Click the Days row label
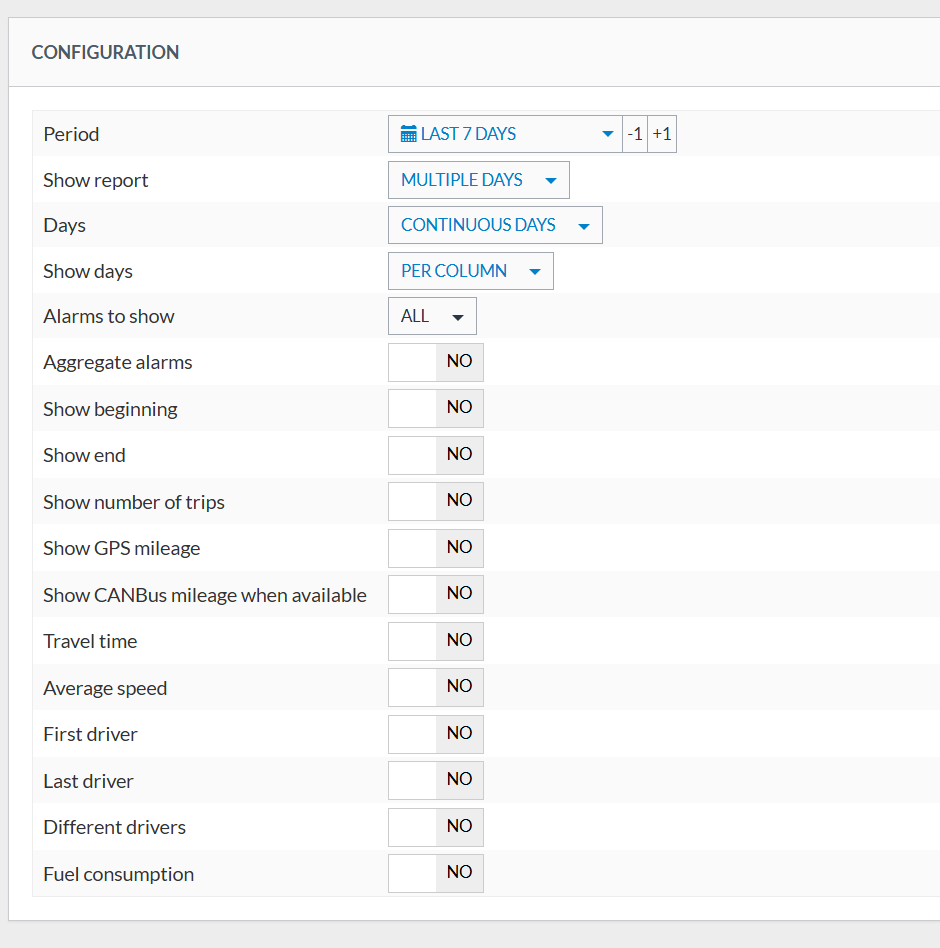Viewport: 940px width, 948px height. pyautogui.click(x=65, y=226)
